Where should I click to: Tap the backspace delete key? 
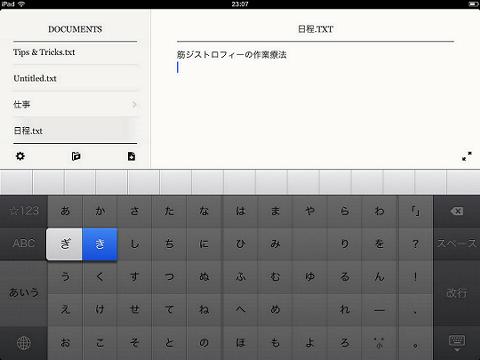click(x=456, y=211)
